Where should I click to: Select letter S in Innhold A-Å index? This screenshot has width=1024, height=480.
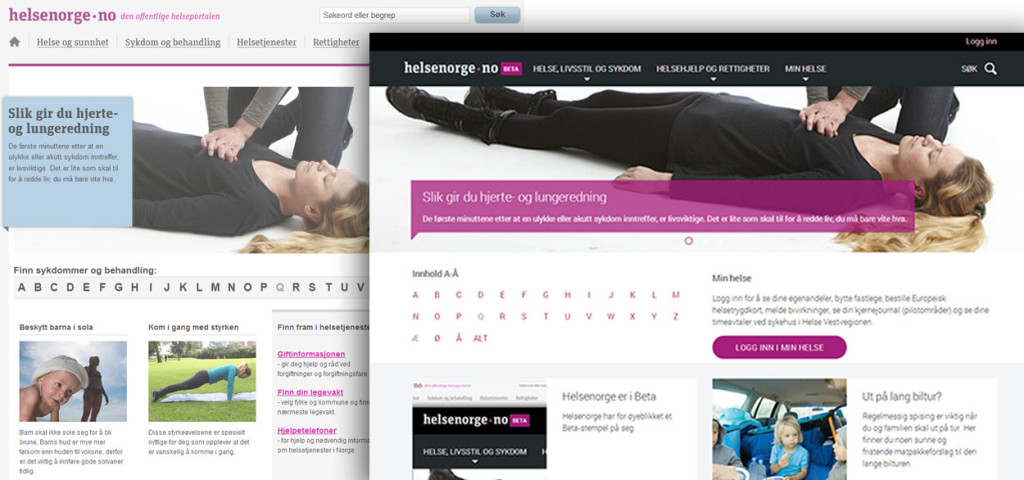(x=524, y=317)
